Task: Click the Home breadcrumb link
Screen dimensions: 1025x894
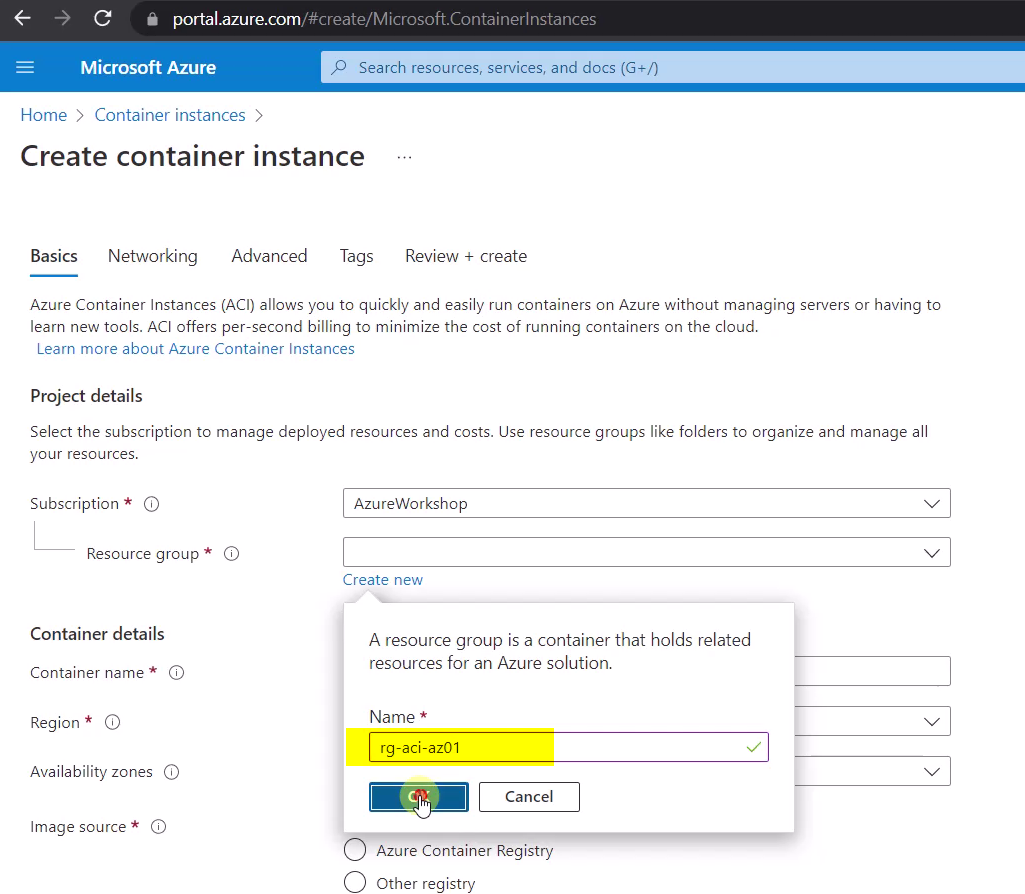Action: (44, 115)
